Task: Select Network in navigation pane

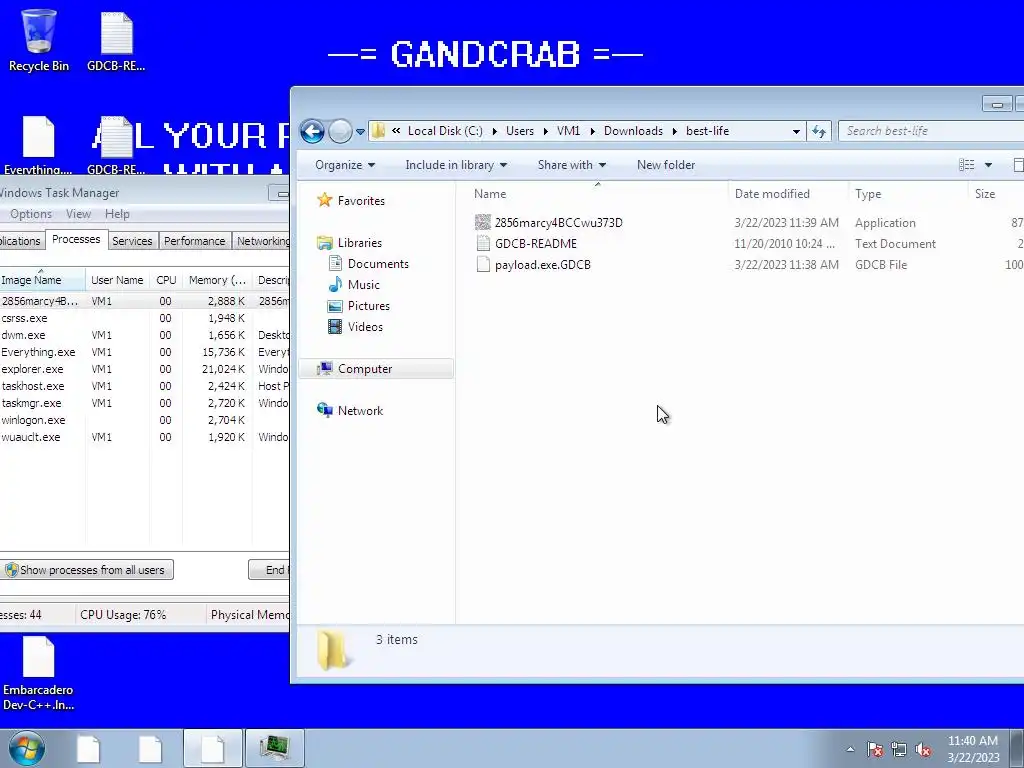Action: 350,411
